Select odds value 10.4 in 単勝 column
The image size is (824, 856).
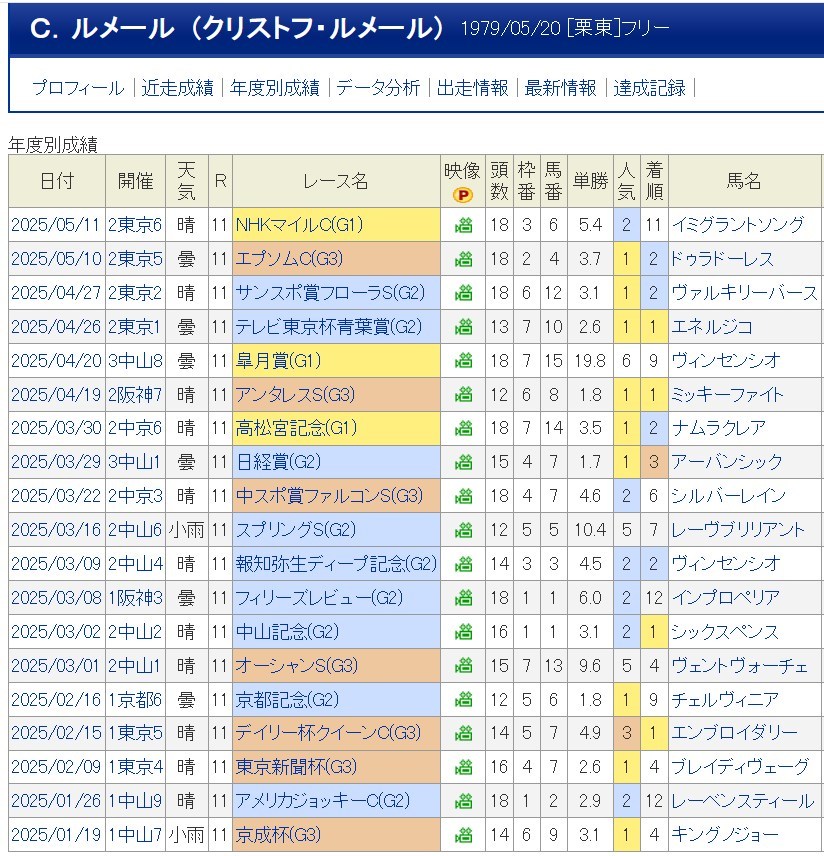click(x=590, y=530)
